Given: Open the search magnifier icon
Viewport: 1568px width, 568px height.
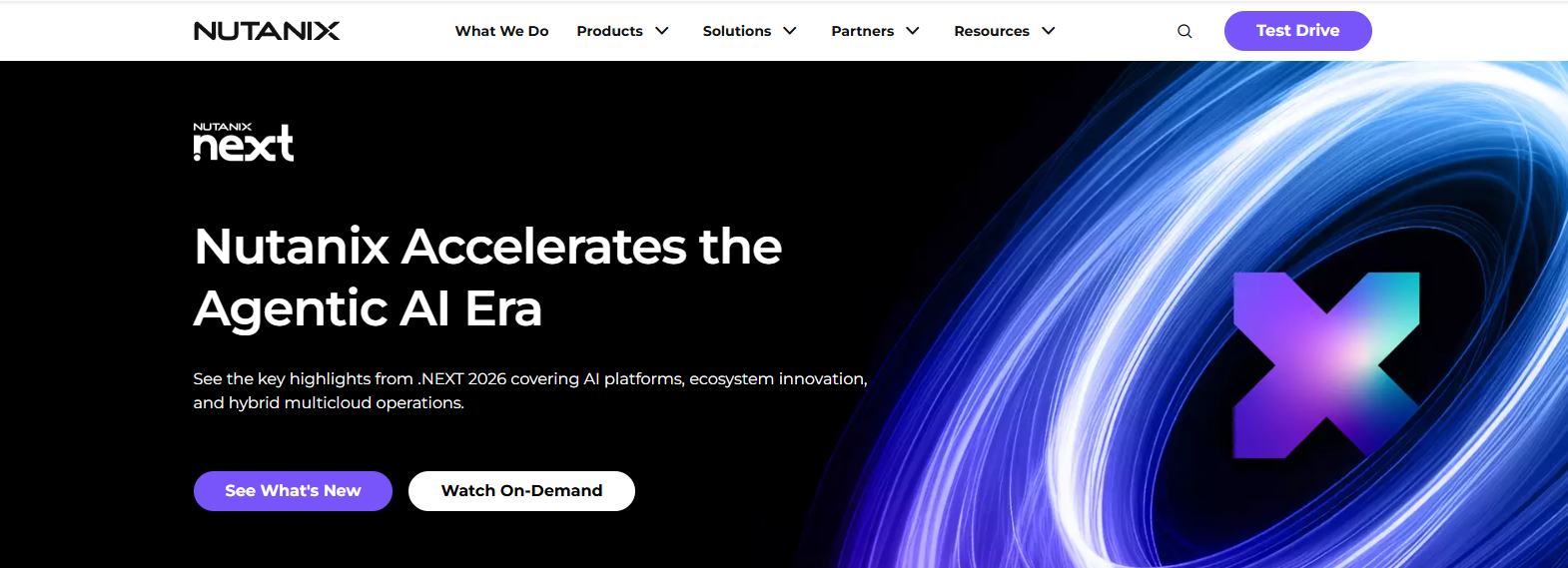Looking at the screenshot, I should pos(1184,31).
